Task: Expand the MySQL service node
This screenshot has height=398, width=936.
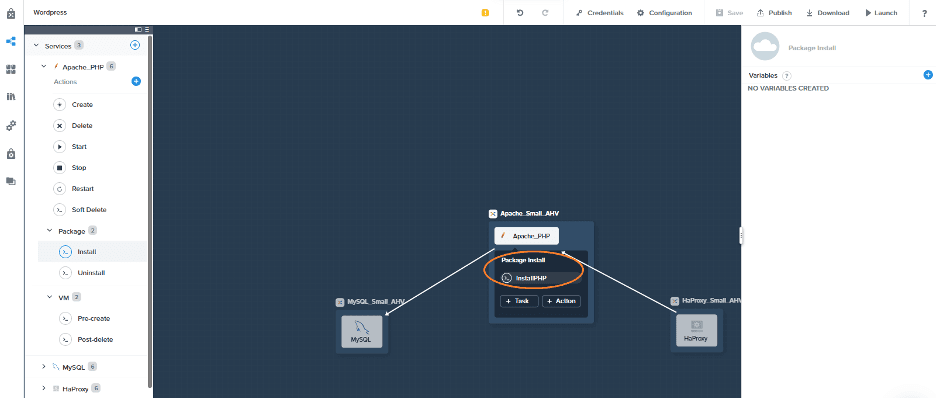Action: (44, 366)
